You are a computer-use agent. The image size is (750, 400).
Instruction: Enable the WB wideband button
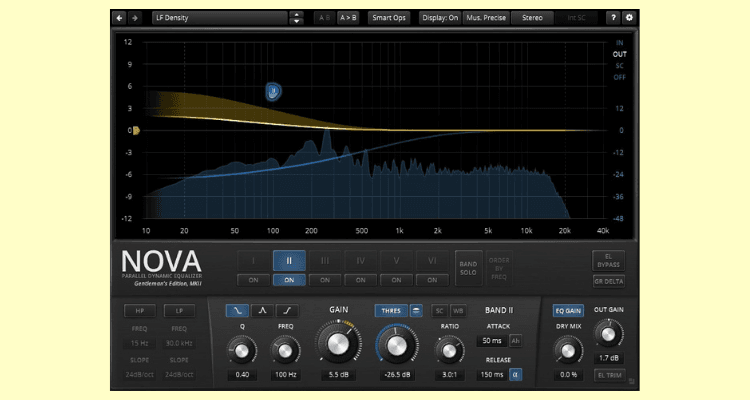pos(458,311)
